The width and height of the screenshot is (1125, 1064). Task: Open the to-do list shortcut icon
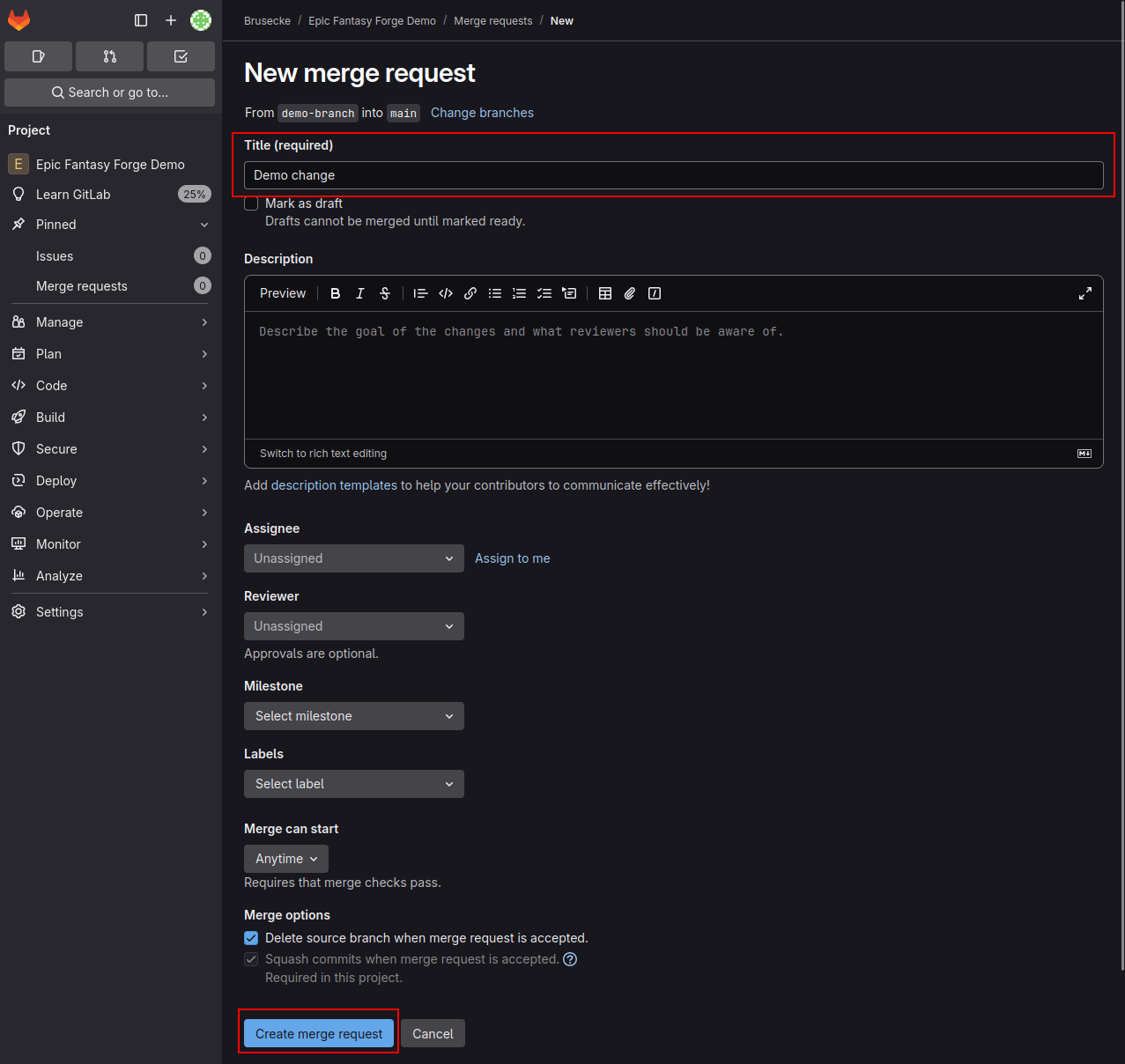coord(181,56)
